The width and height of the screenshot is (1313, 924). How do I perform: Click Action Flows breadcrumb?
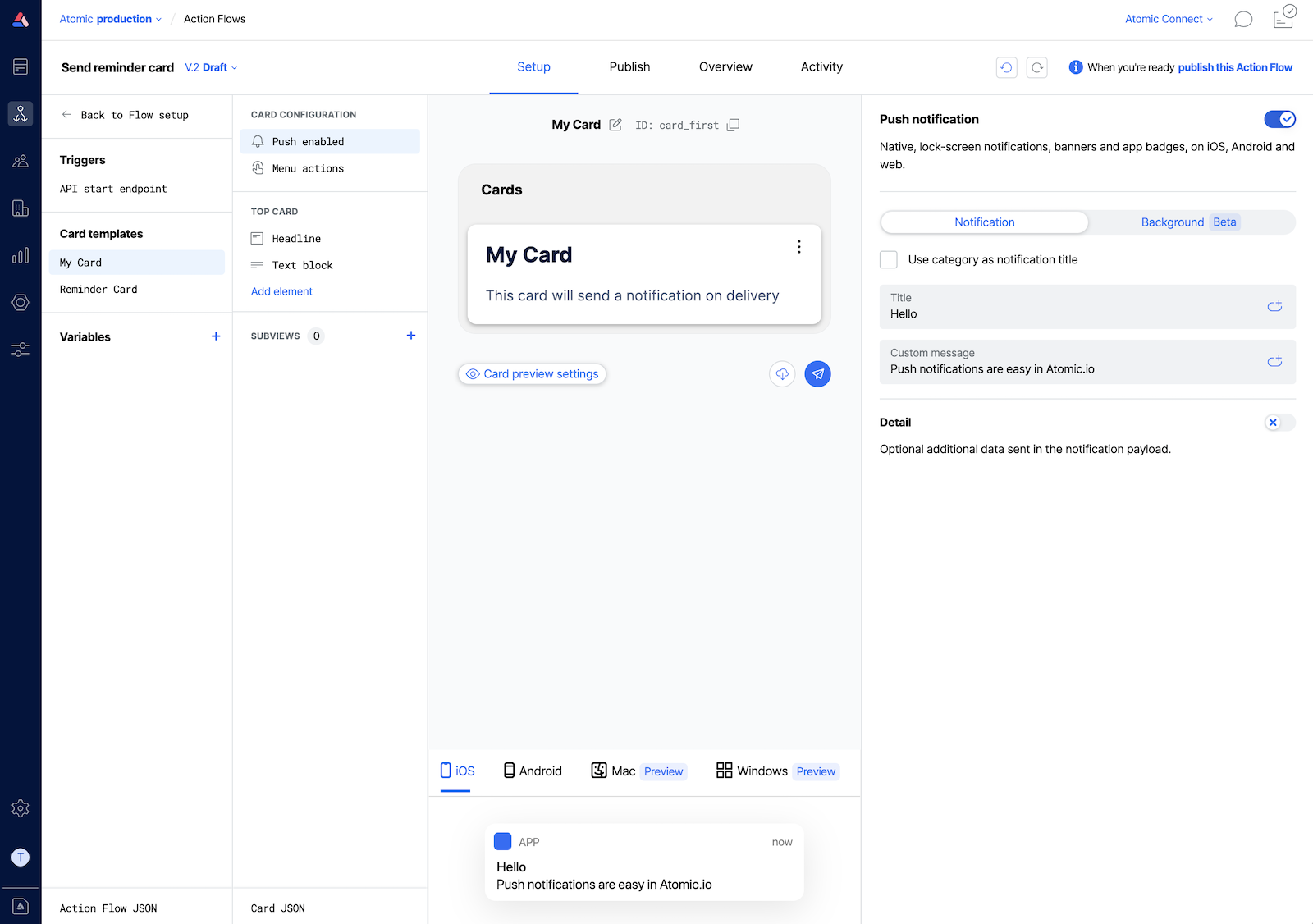(214, 19)
